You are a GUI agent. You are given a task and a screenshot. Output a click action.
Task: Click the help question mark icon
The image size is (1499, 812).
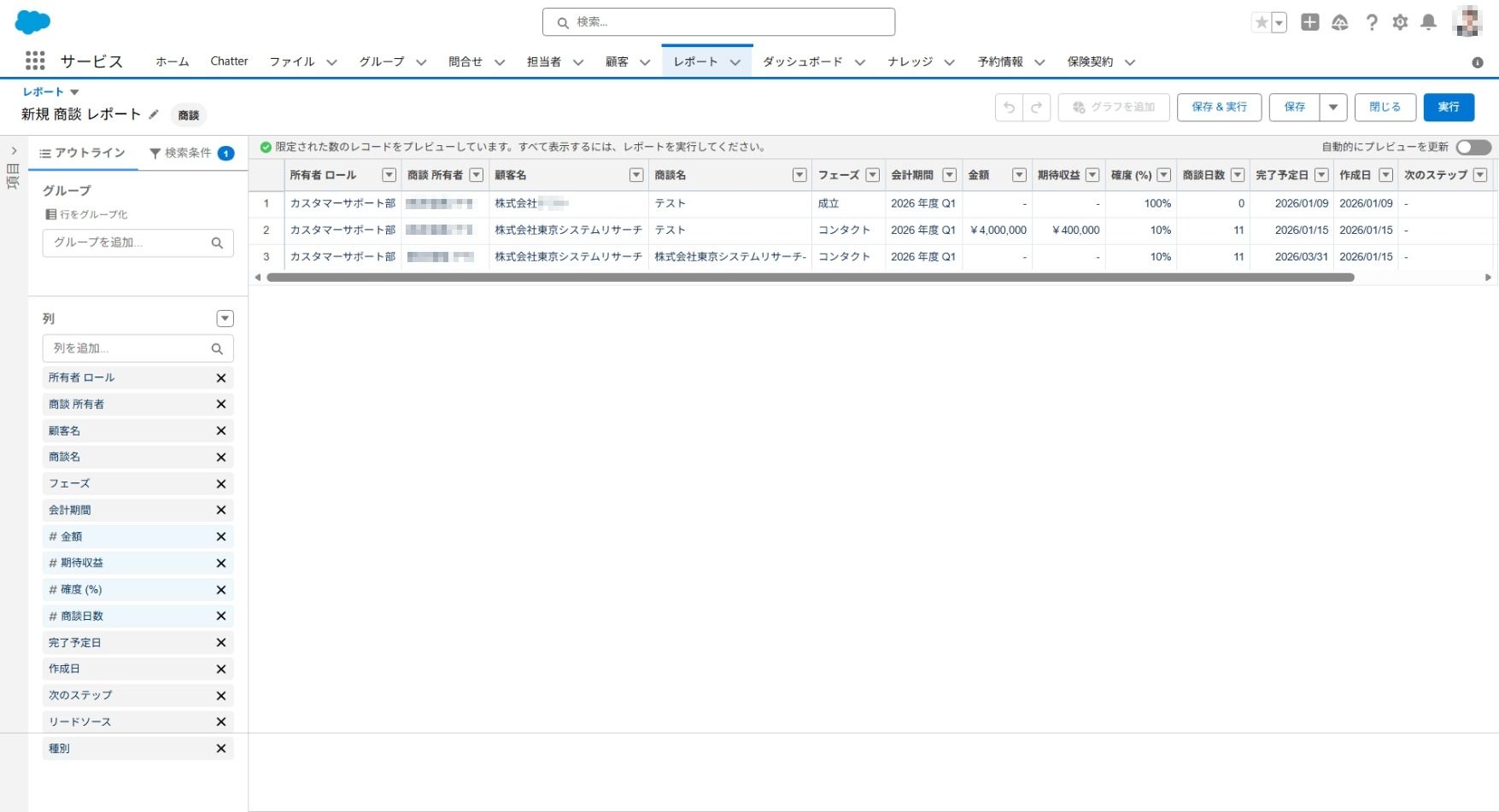(x=1371, y=23)
